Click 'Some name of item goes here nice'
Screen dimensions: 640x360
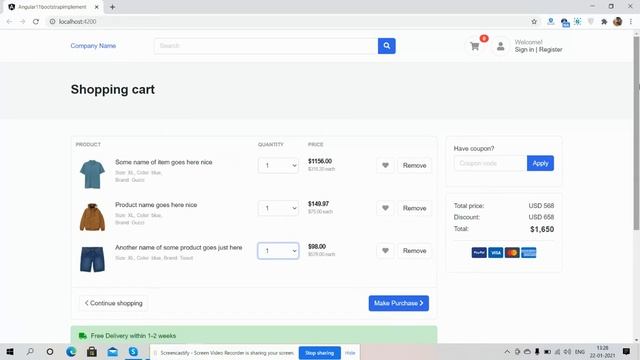[164, 162]
